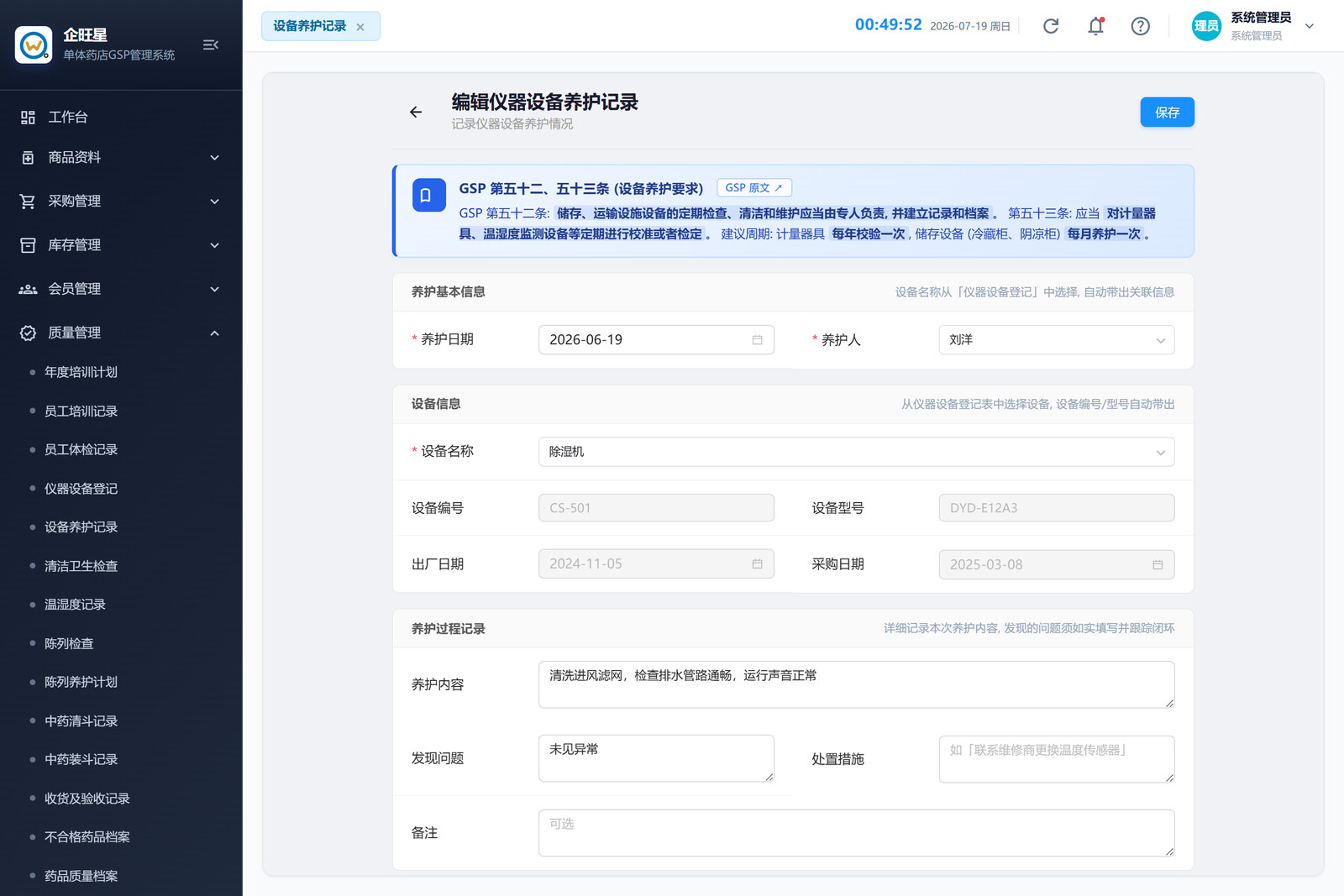Click the 商品资料 sidebar icon
1344x896 pixels.
(28, 158)
